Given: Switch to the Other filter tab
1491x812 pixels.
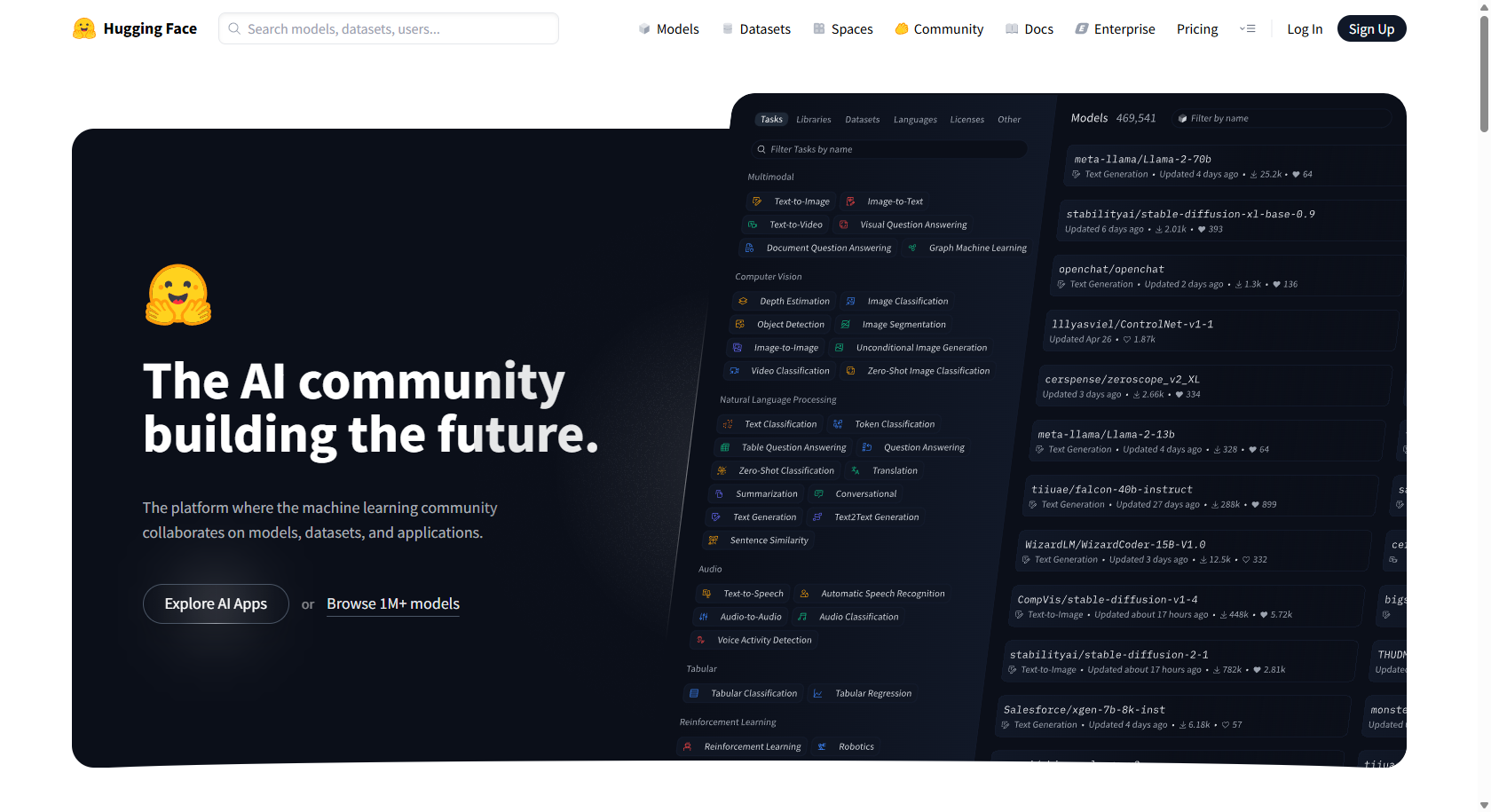Looking at the screenshot, I should (x=1009, y=119).
